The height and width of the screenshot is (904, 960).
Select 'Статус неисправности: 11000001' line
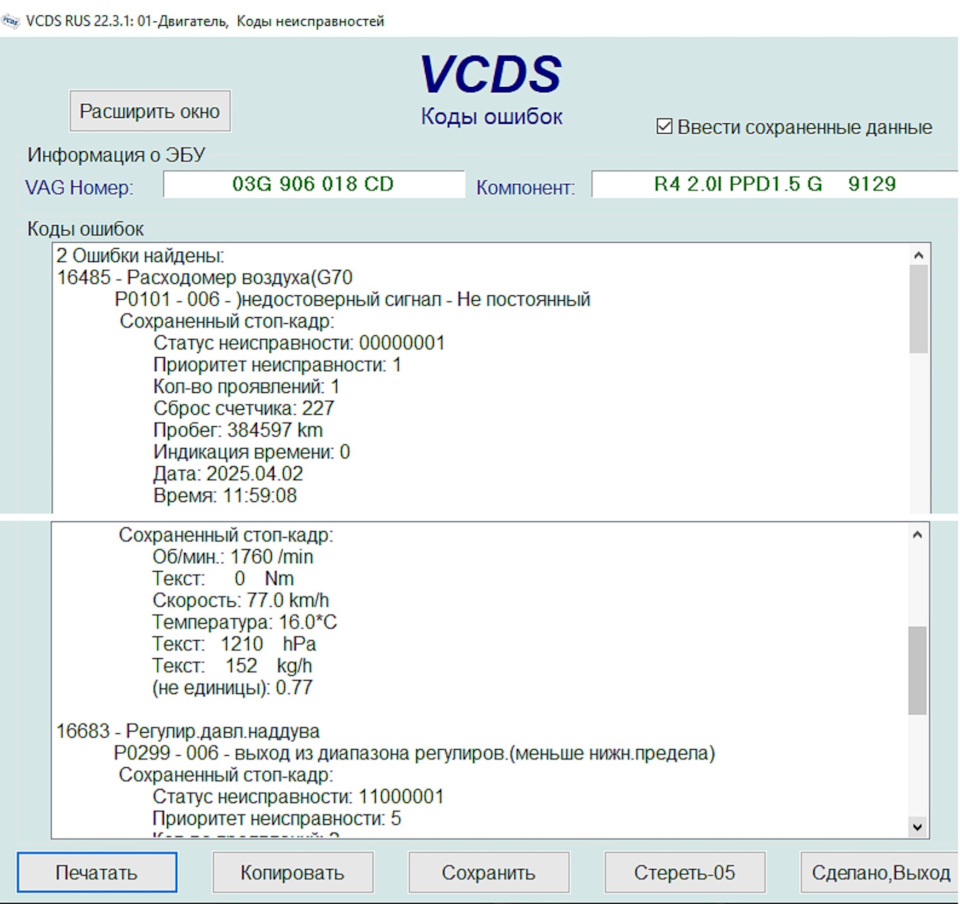tap(298, 797)
